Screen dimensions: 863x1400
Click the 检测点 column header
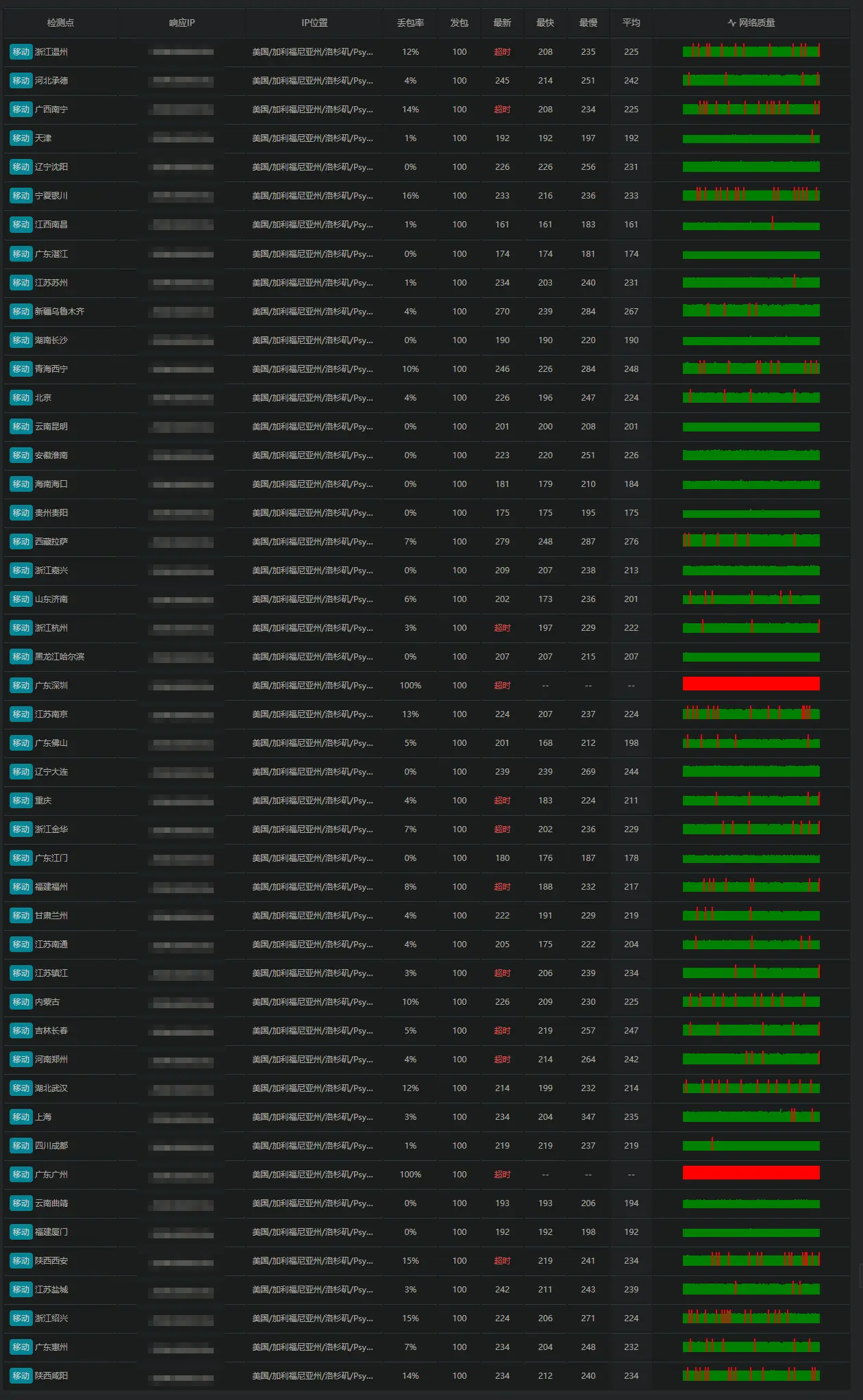[x=60, y=23]
